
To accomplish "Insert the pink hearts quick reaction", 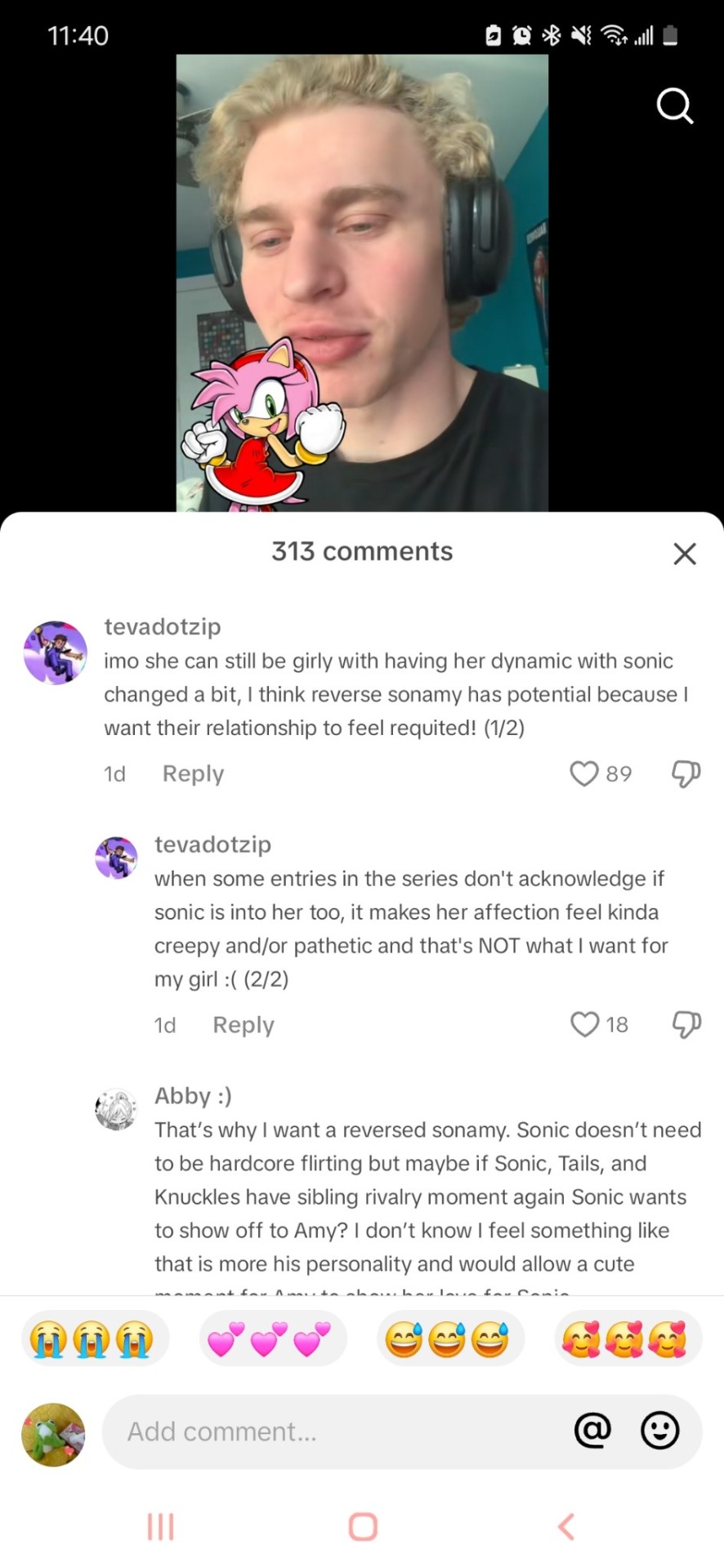I will pos(270,1339).
